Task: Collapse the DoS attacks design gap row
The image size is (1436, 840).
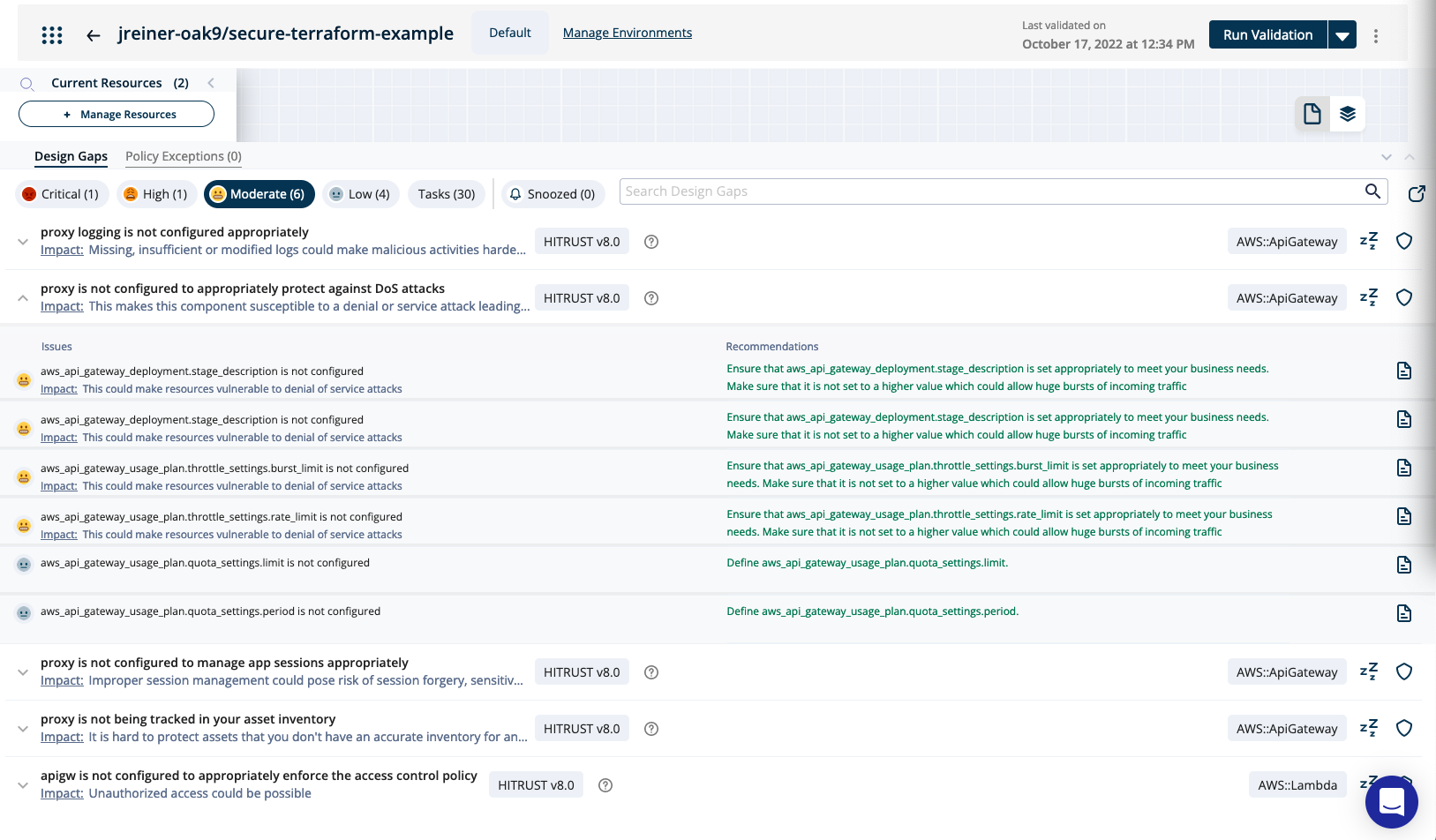Action: point(23,298)
